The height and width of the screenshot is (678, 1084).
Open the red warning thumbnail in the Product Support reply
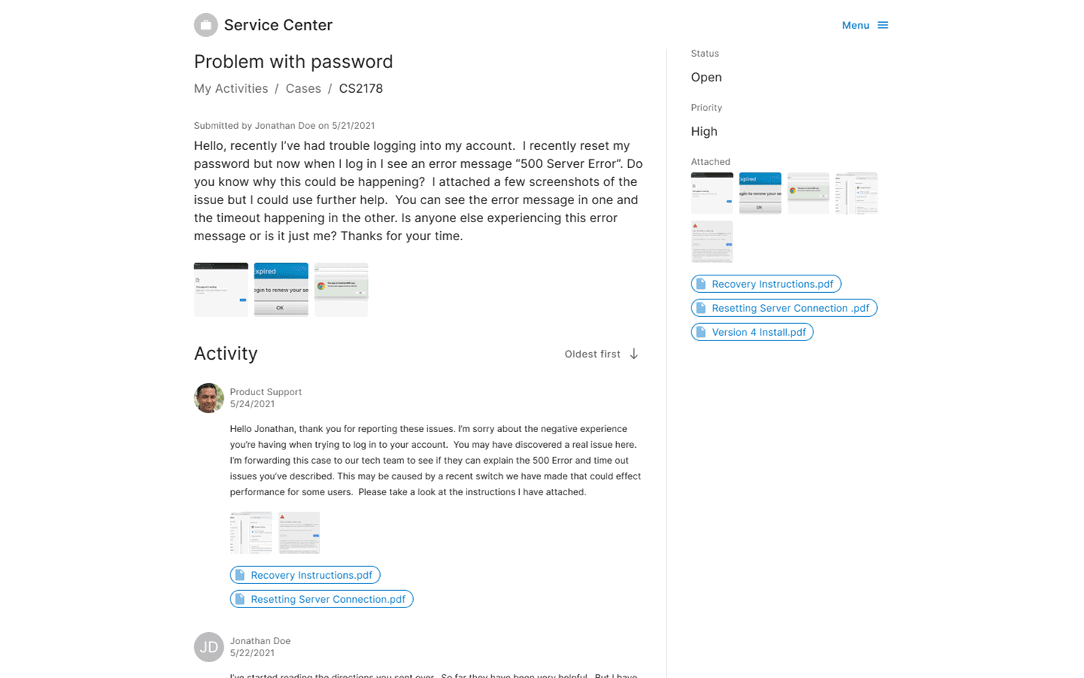(x=299, y=533)
